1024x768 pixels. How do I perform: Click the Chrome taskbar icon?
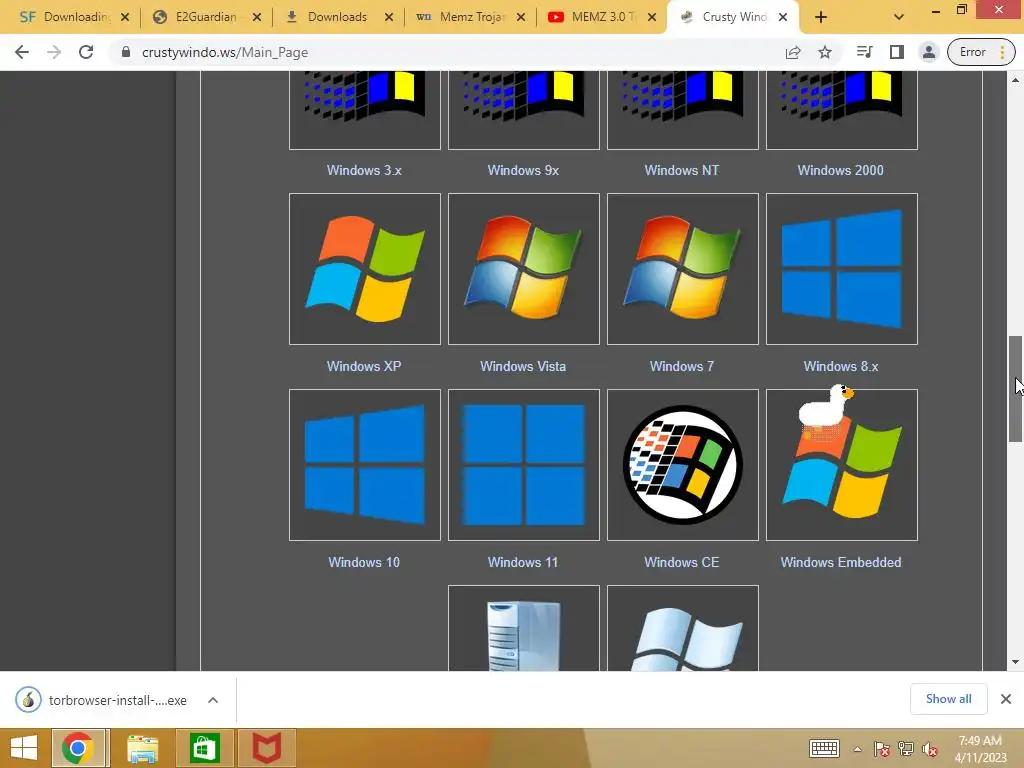click(x=78, y=748)
